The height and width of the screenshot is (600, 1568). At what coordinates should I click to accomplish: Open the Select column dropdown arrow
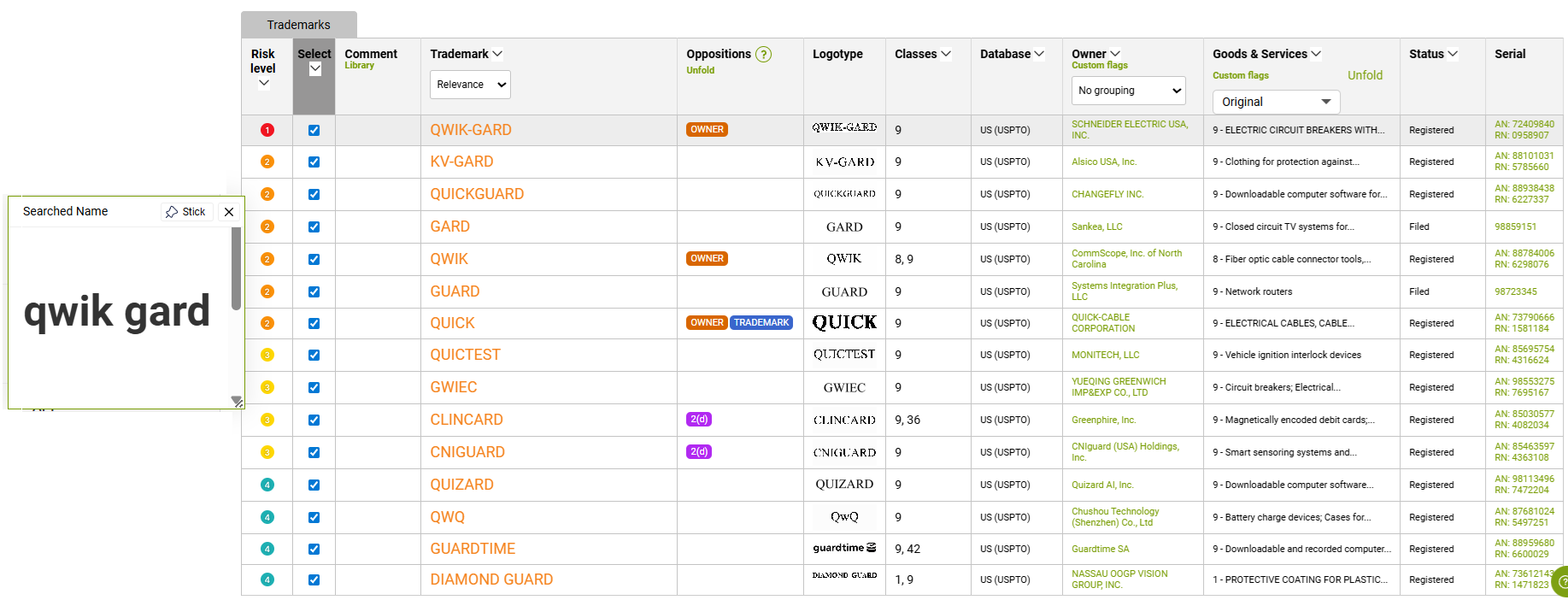pos(315,69)
